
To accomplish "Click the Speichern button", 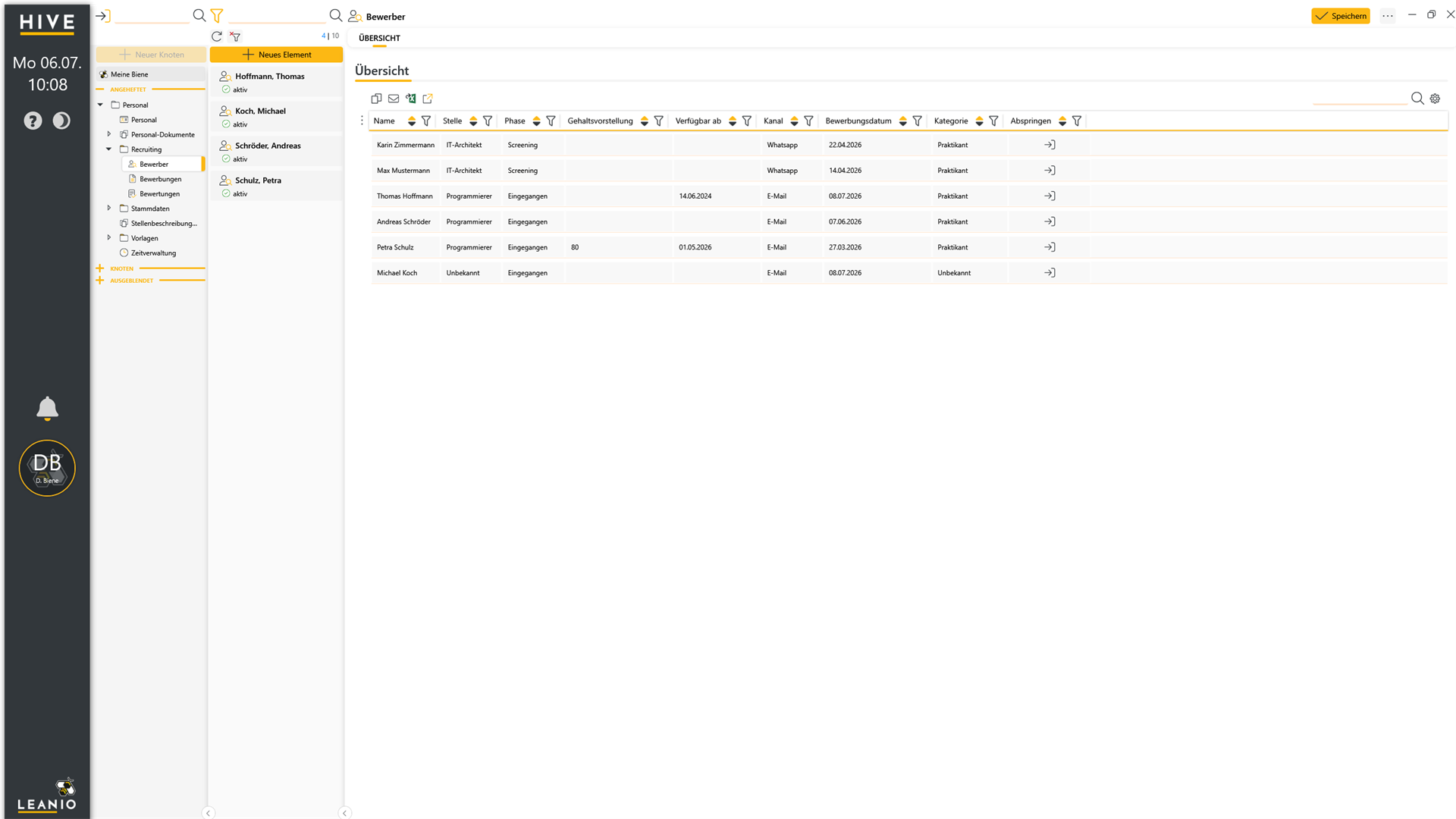I will coord(1341,16).
